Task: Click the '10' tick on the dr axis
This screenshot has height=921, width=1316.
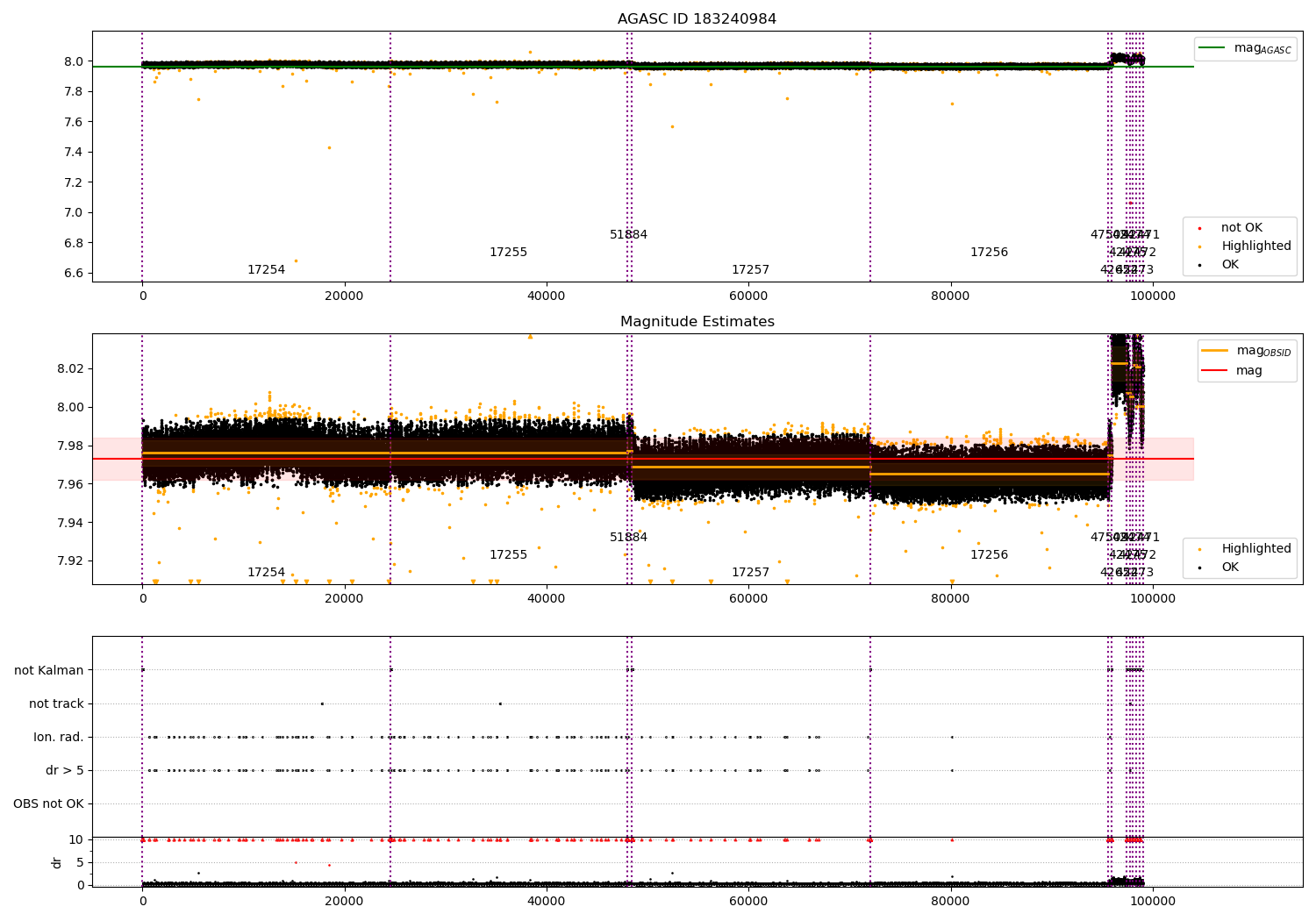Action: tap(76, 839)
